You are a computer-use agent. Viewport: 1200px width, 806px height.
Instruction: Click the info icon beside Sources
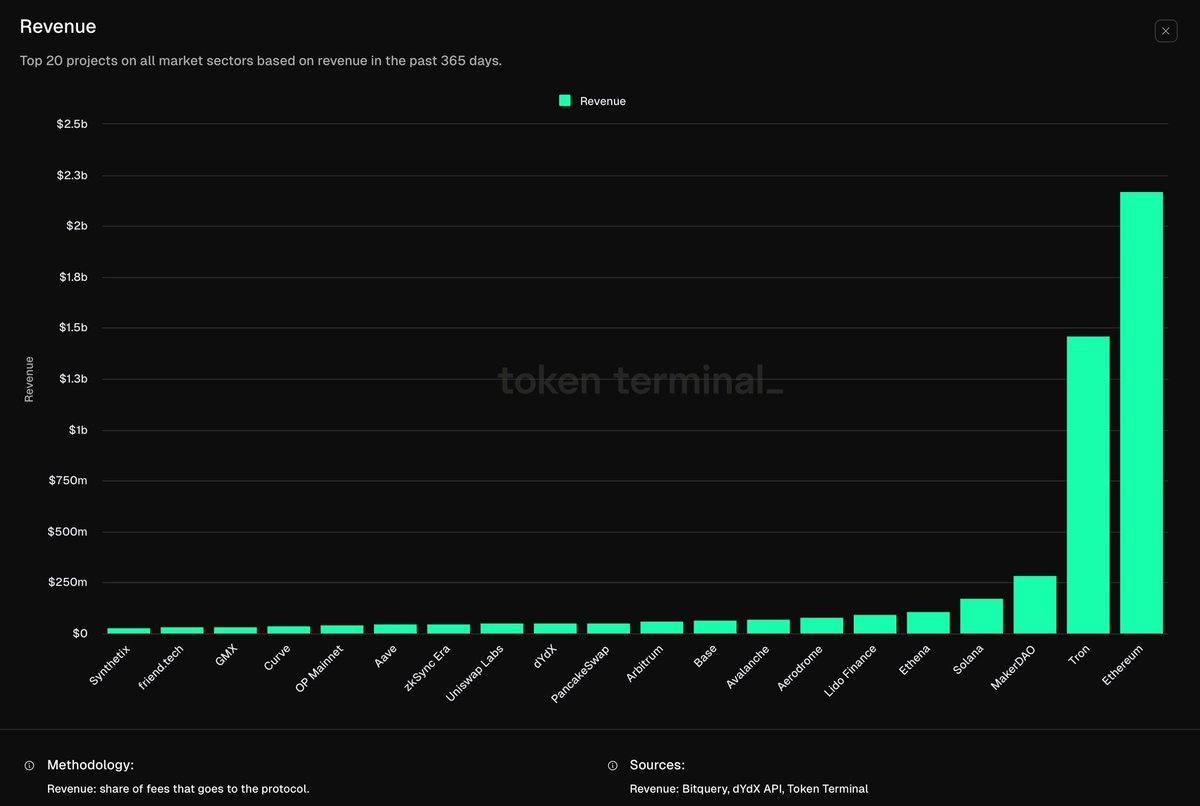point(612,765)
